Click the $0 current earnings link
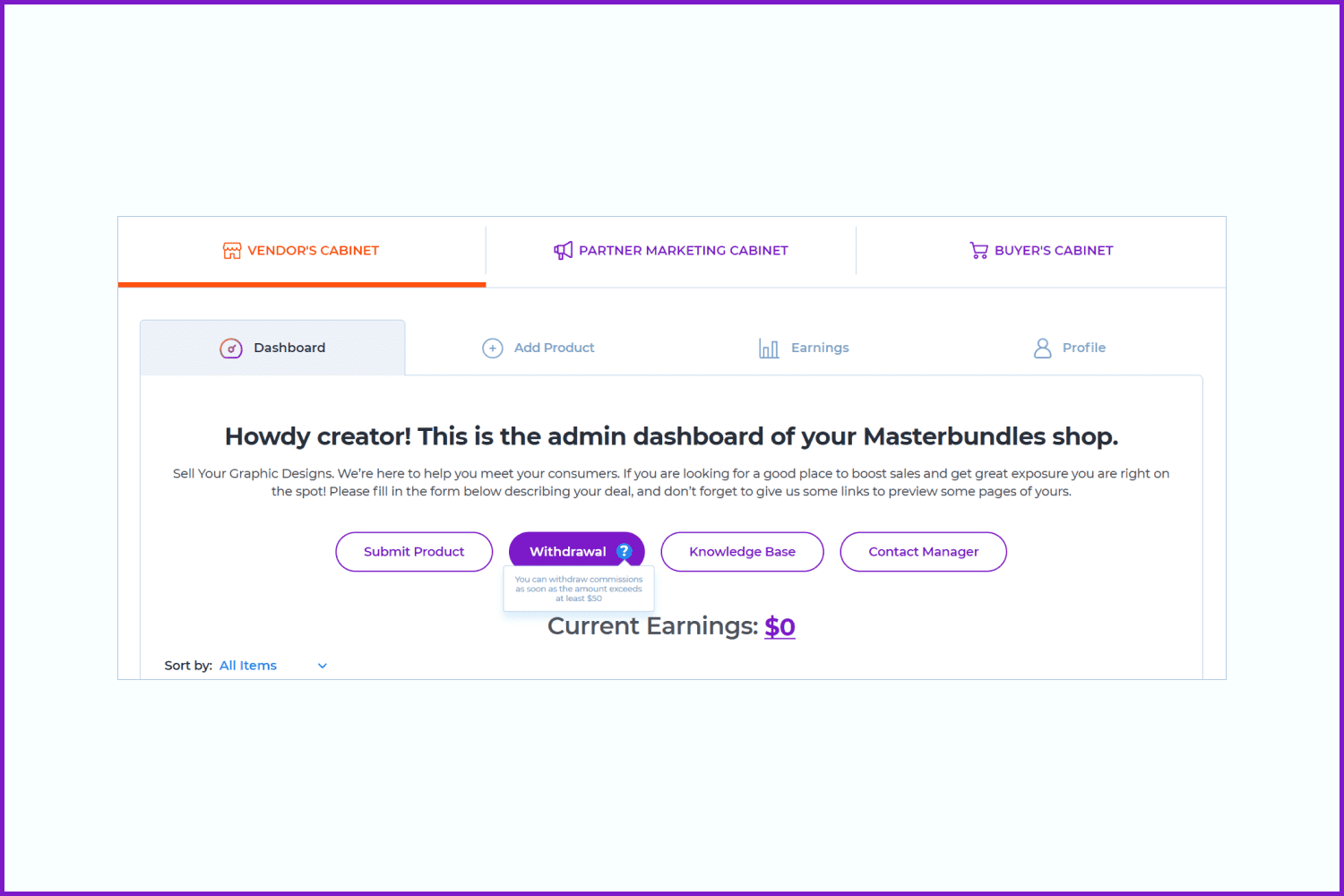Image resolution: width=1344 pixels, height=896 pixels. (x=780, y=626)
